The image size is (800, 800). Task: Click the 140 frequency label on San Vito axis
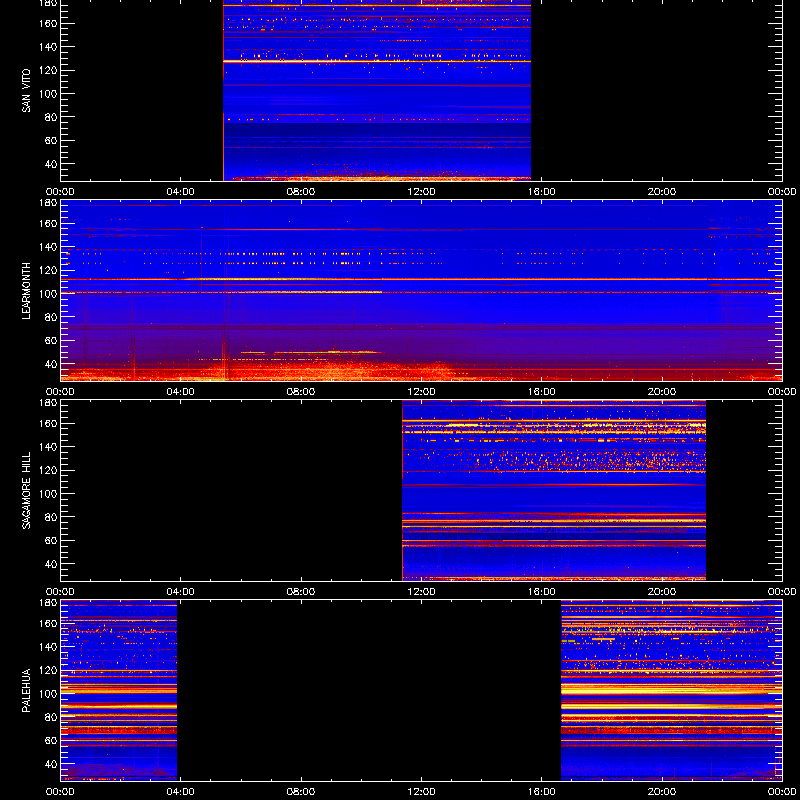(48, 47)
